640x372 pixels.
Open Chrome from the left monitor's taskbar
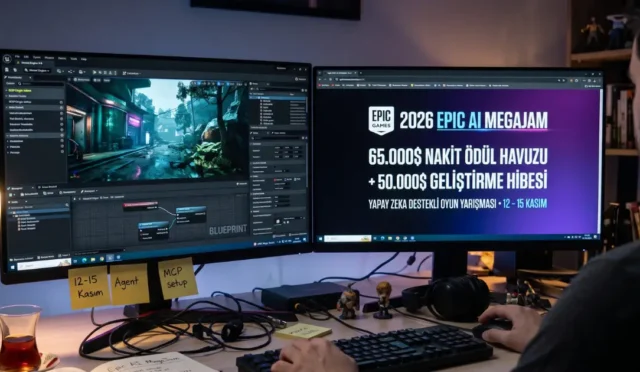(102, 259)
